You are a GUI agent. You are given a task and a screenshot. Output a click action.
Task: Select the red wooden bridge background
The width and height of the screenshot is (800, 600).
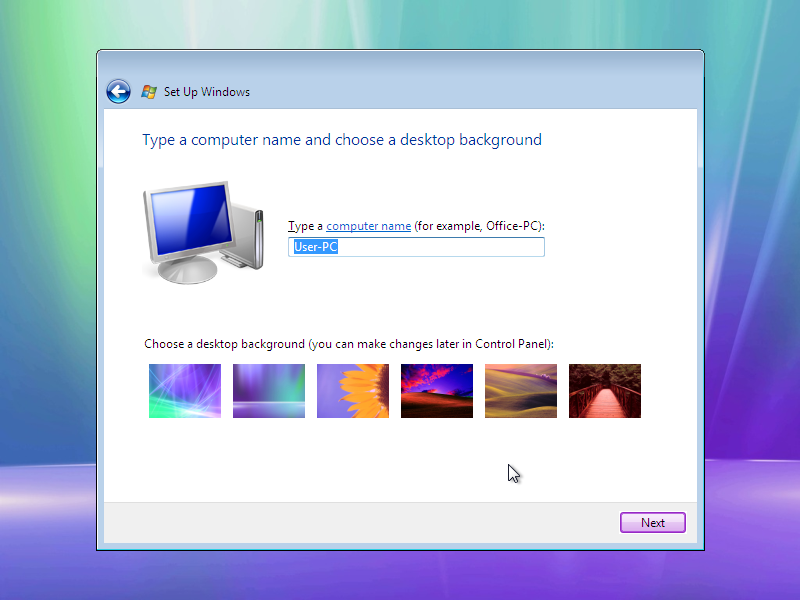click(x=604, y=390)
